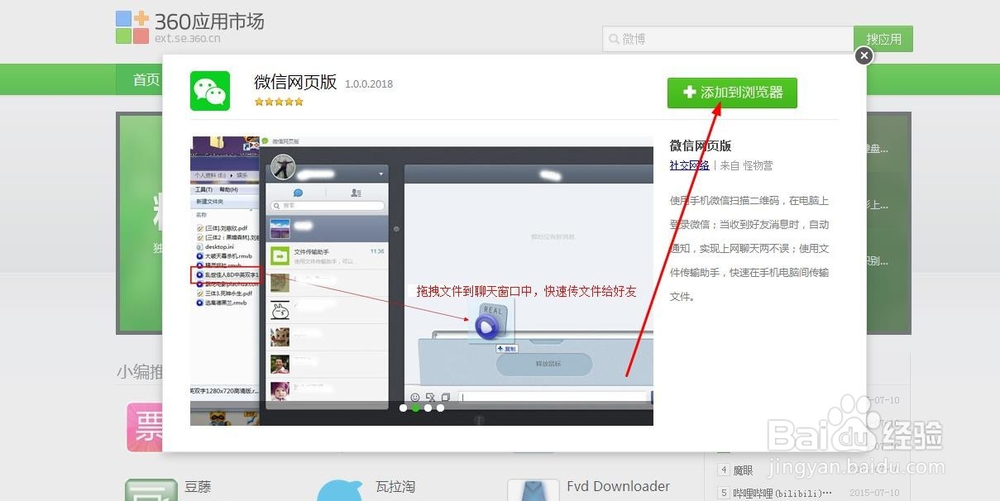Select the green active carousel dot
The width and height of the screenshot is (1000, 501).
(x=416, y=408)
